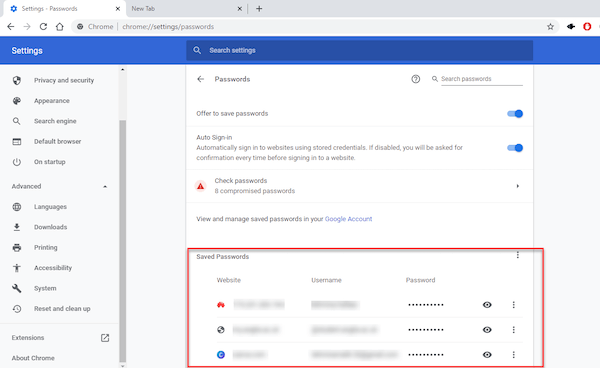600x368 pixels.
Task: Open Reset and clean up settings
Action: click(x=62, y=309)
